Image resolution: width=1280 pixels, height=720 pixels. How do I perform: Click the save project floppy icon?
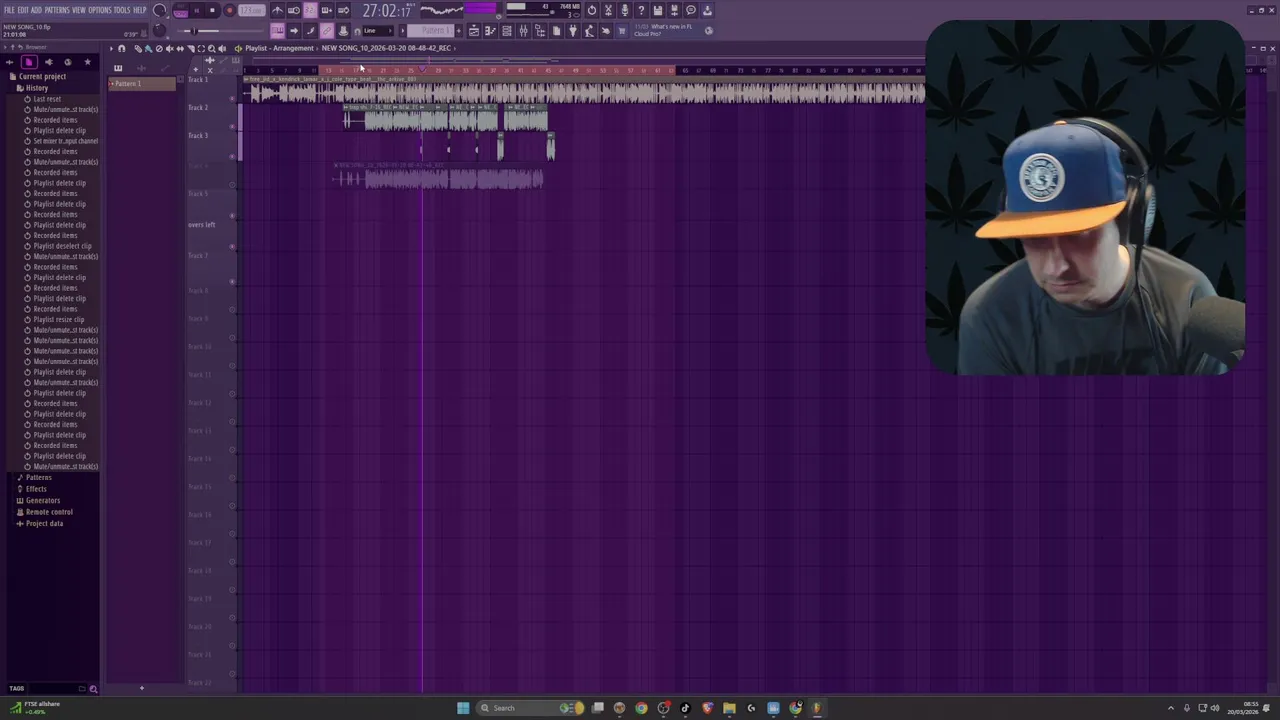[657, 10]
